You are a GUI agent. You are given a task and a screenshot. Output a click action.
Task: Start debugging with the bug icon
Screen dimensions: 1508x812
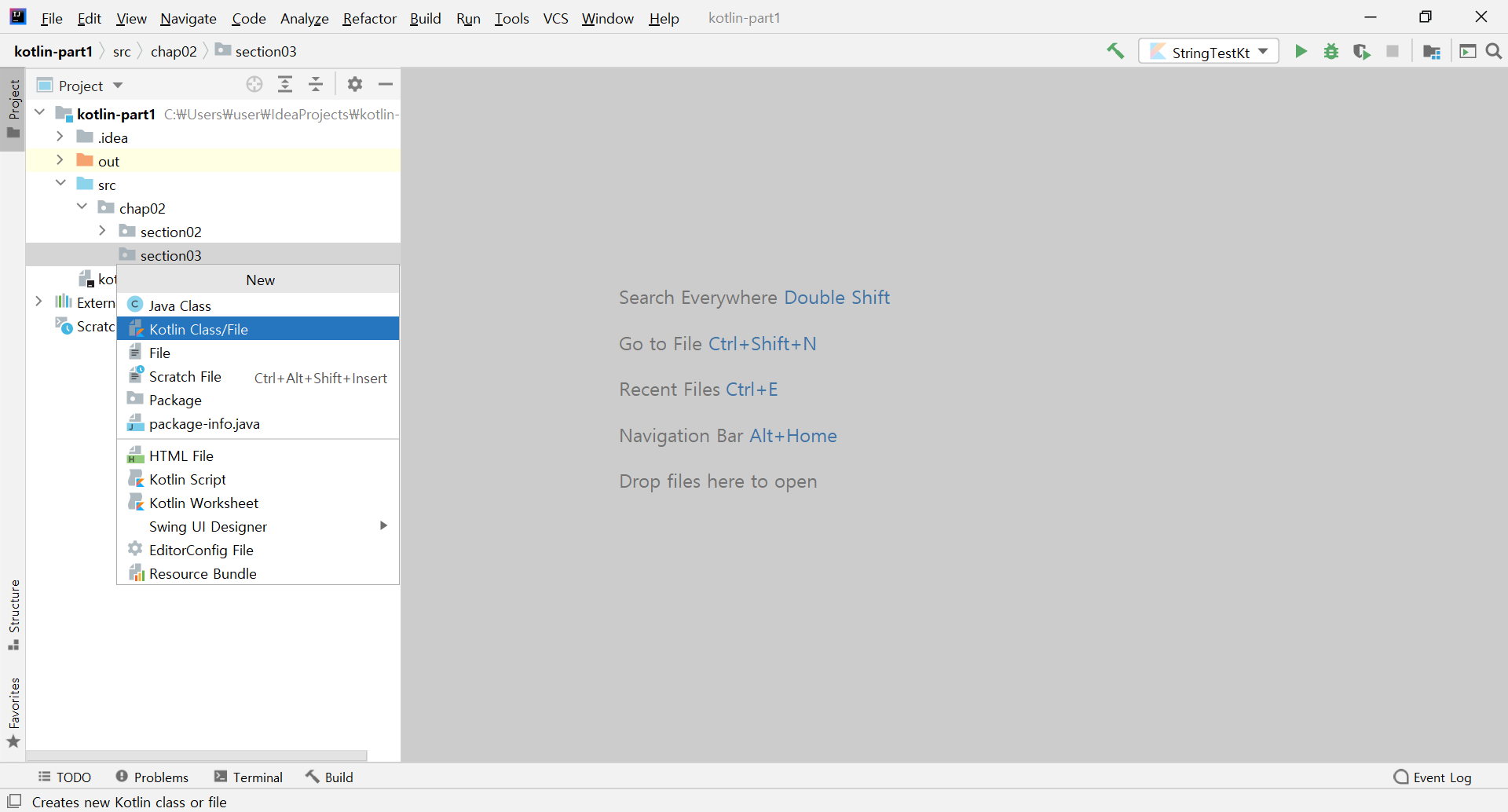pos(1331,52)
